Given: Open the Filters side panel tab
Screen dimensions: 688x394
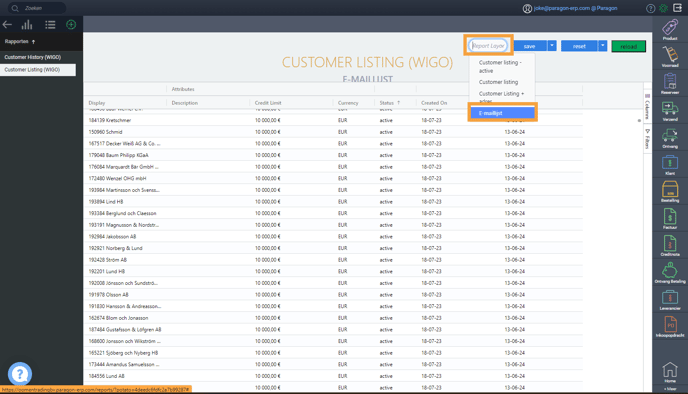Looking at the screenshot, I should 647,139.
